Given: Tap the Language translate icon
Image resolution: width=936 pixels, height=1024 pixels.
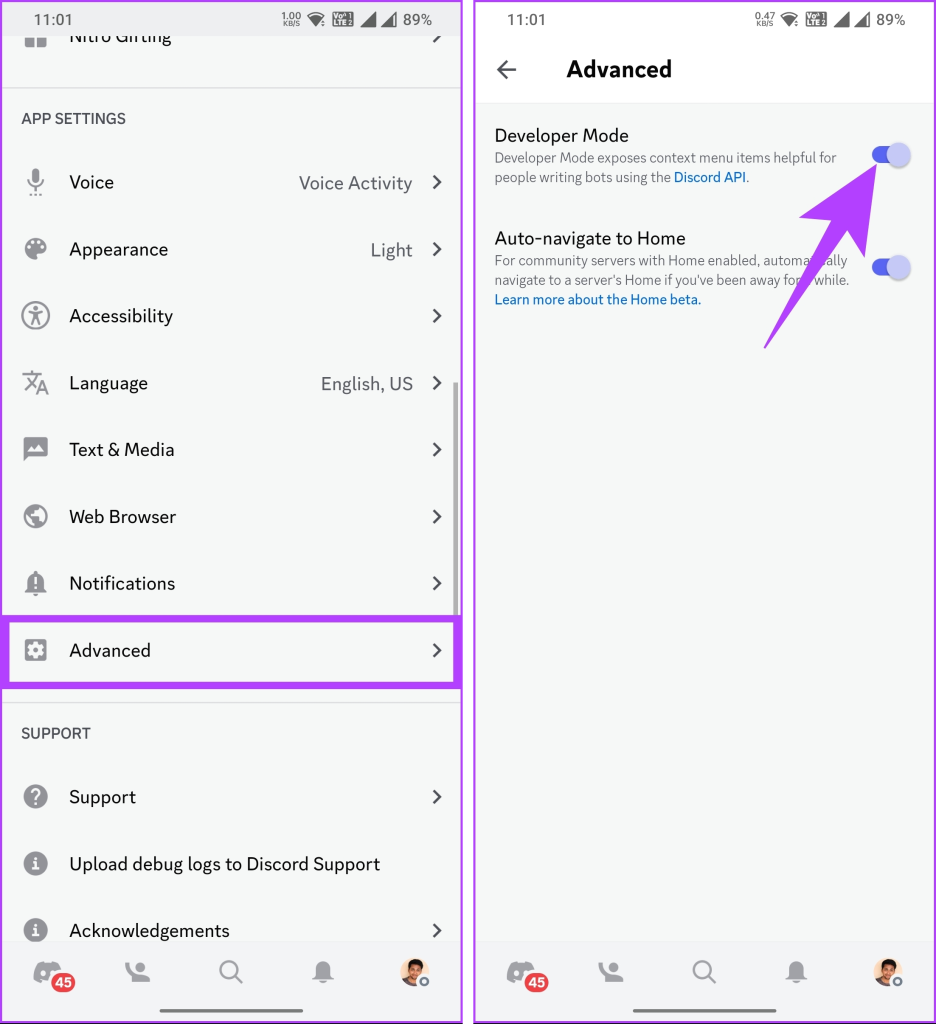Looking at the screenshot, I should tap(35, 383).
